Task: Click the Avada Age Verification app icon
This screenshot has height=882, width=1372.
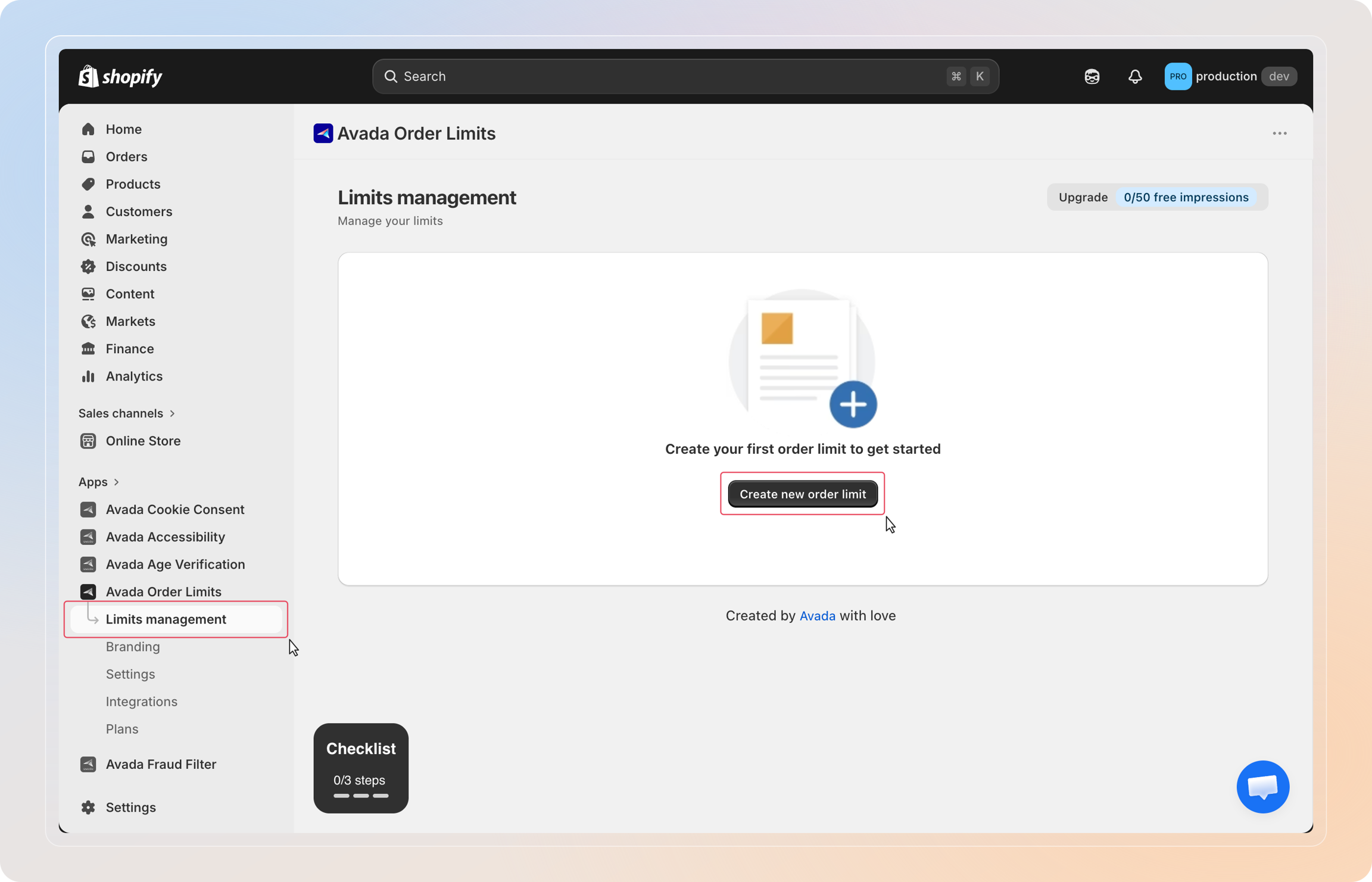Action: [88, 564]
